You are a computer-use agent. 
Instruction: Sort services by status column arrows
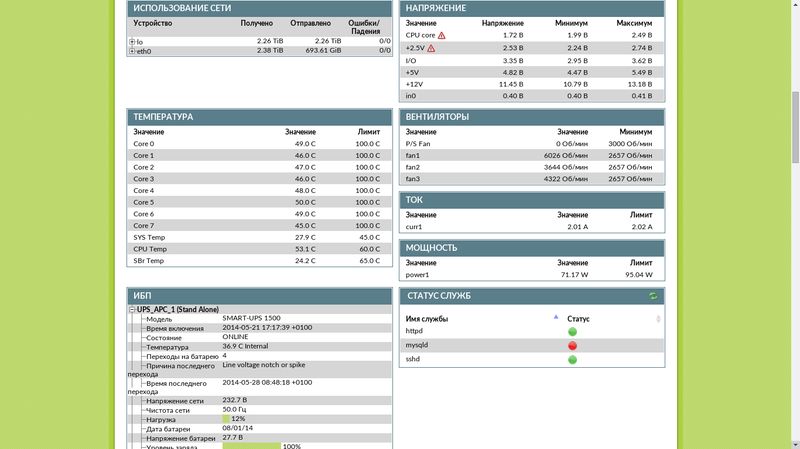pyautogui.click(x=658, y=319)
